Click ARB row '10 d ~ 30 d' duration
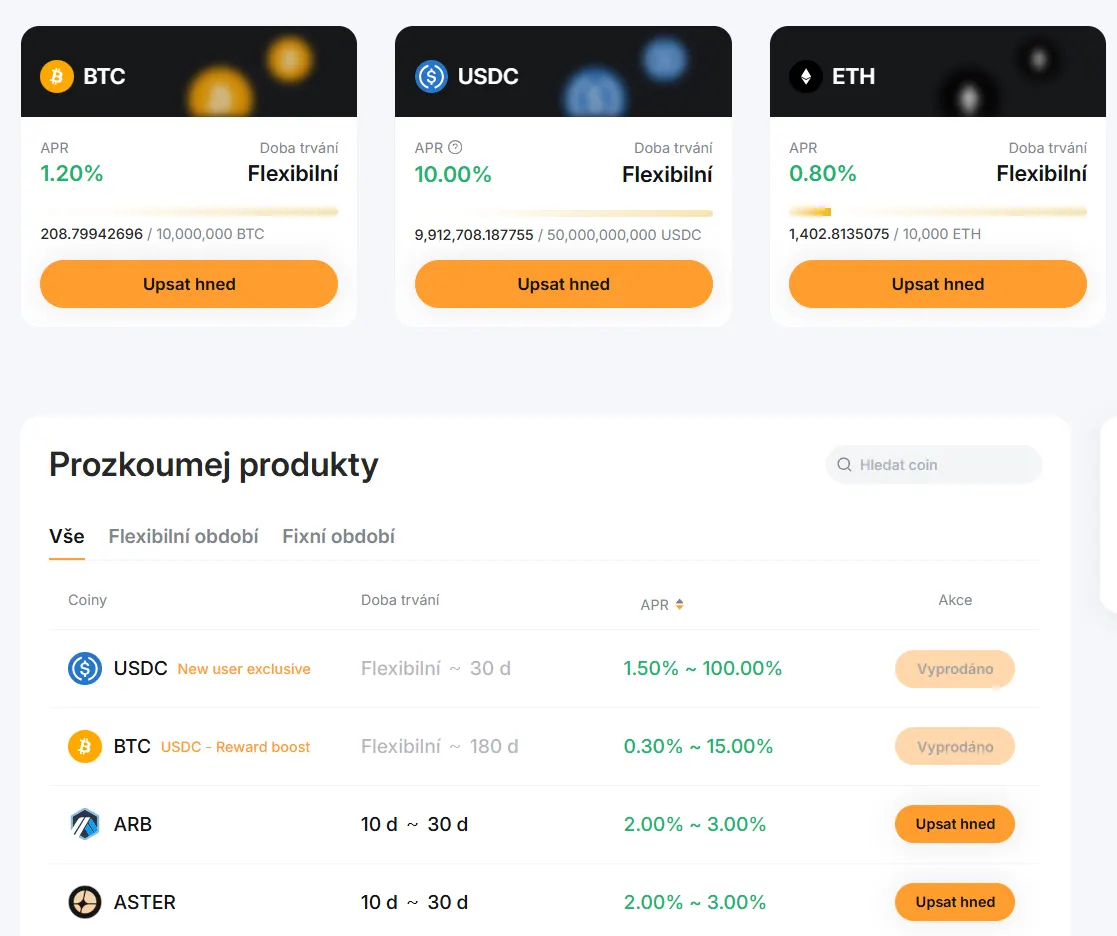Viewport: 1117px width, 936px height. point(415,824)
